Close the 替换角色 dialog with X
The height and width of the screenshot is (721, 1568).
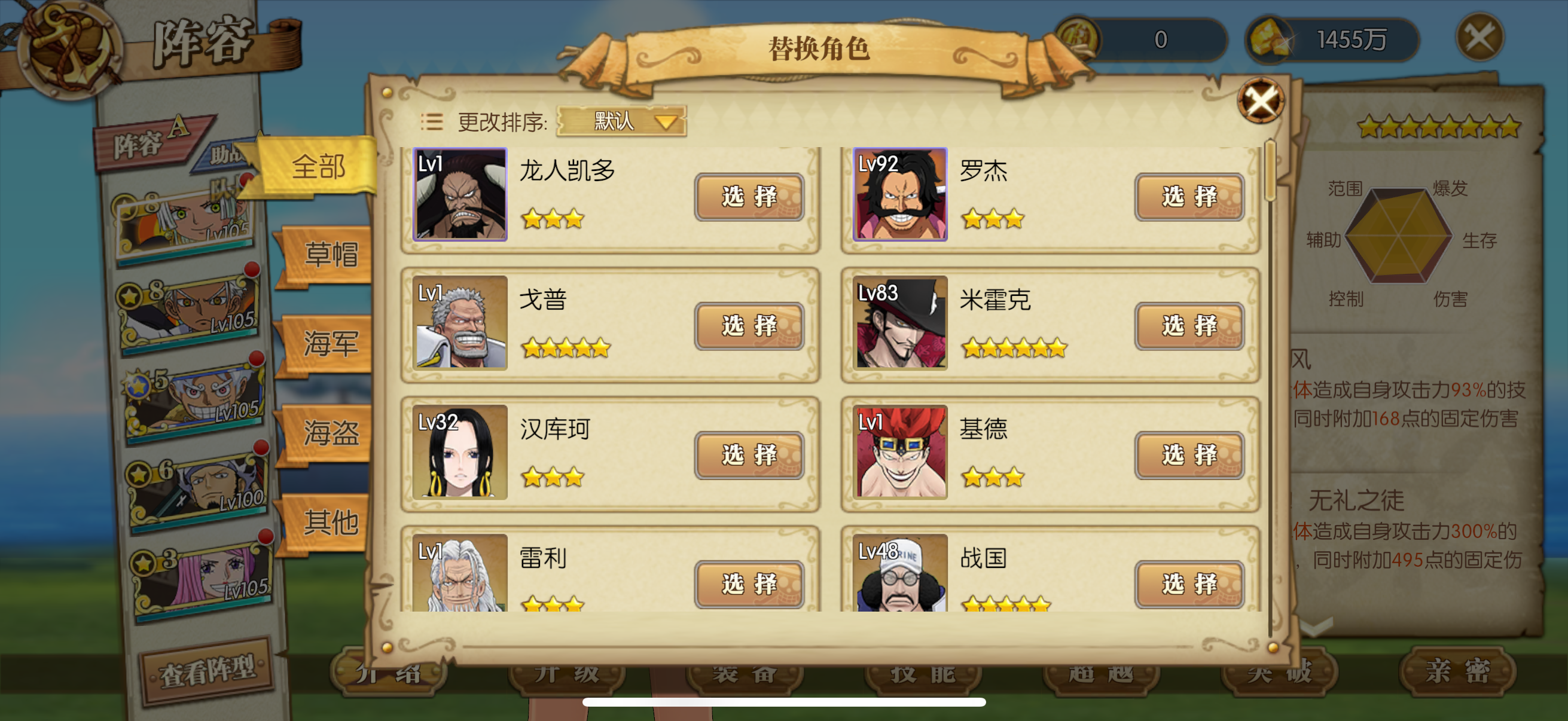point(1261,100)
